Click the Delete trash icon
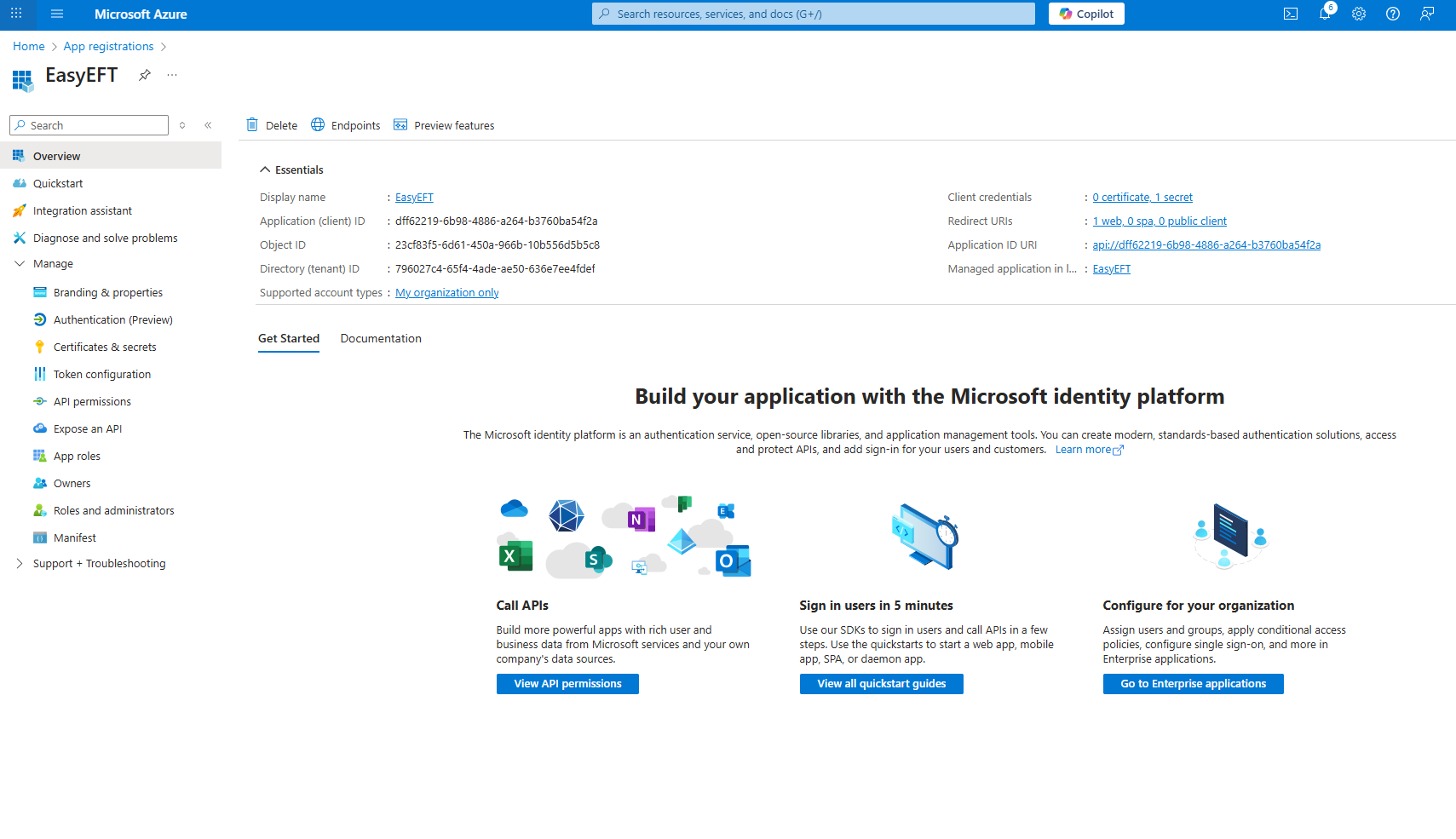The height and width of the screenshot is (839, 1456). pos(252,125)
